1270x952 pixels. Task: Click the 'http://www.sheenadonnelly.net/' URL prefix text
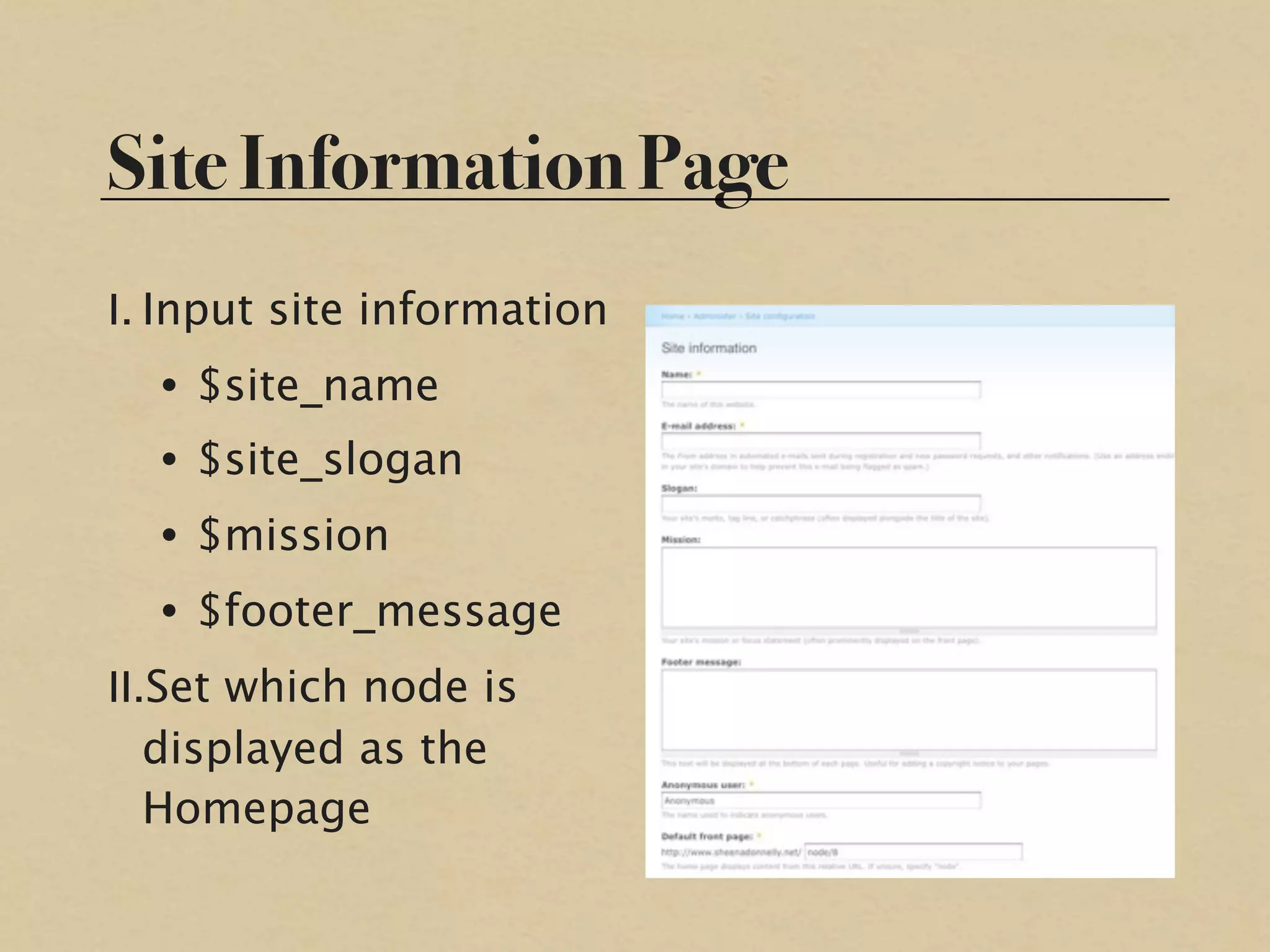tap(731, 852)
